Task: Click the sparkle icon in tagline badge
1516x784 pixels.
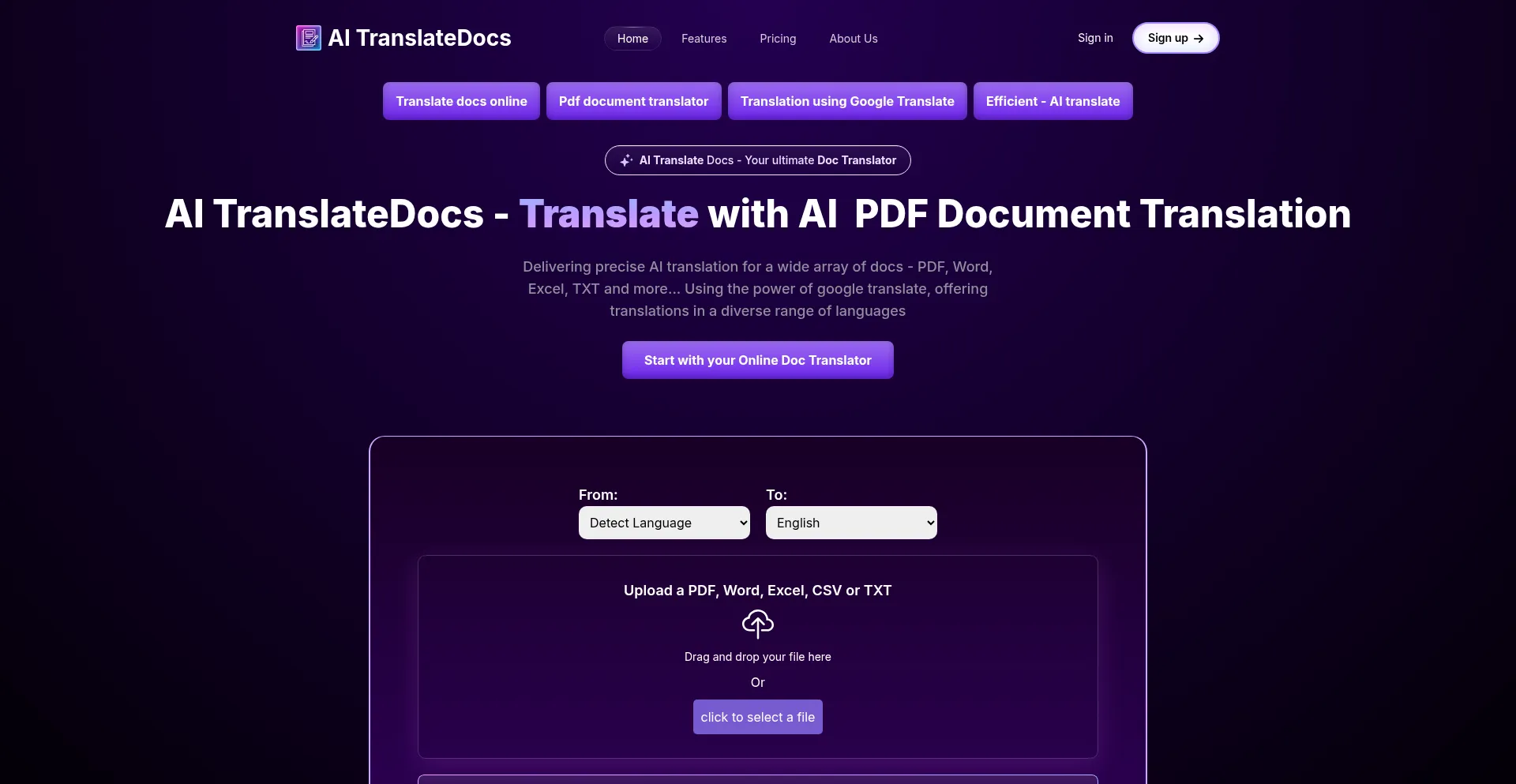Action: tap(626, 160)
